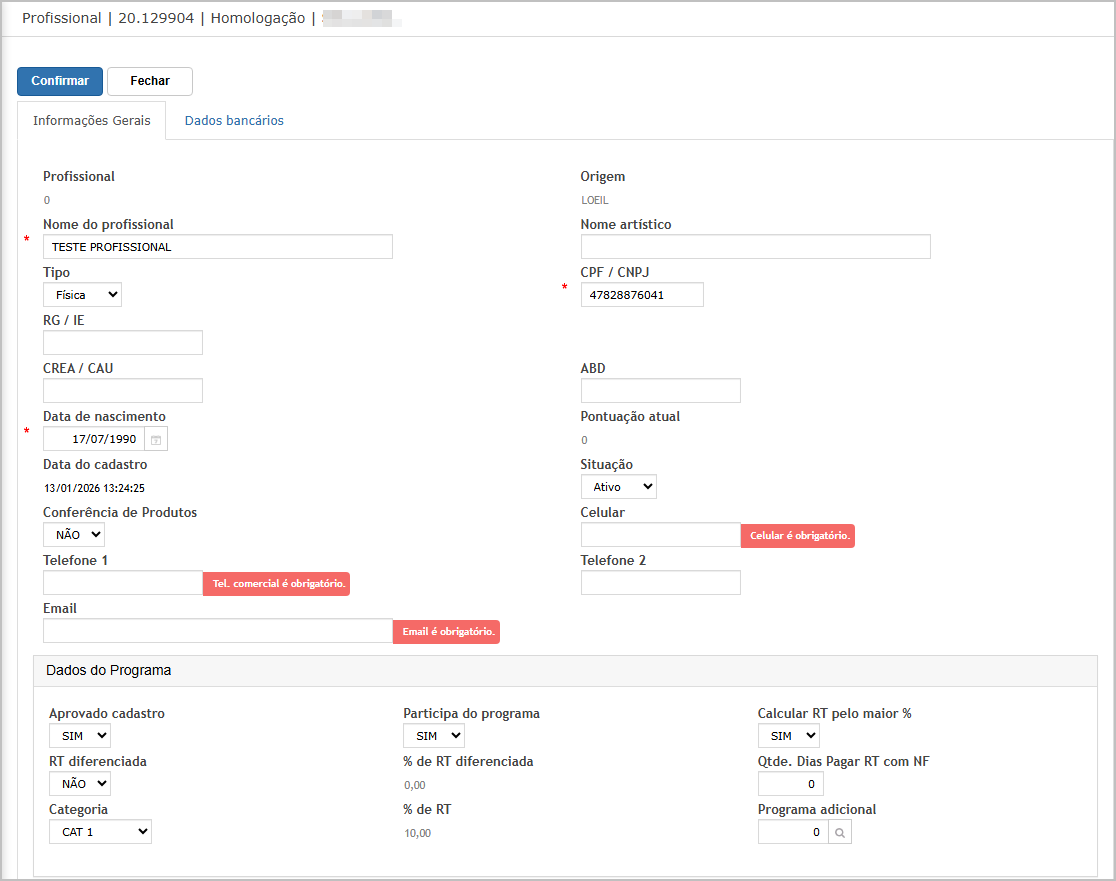Image resolution: width=1116 pixels, height=881 pixels.
Task: Open the date of birth calendar picker
Action: tap(156, 439)
